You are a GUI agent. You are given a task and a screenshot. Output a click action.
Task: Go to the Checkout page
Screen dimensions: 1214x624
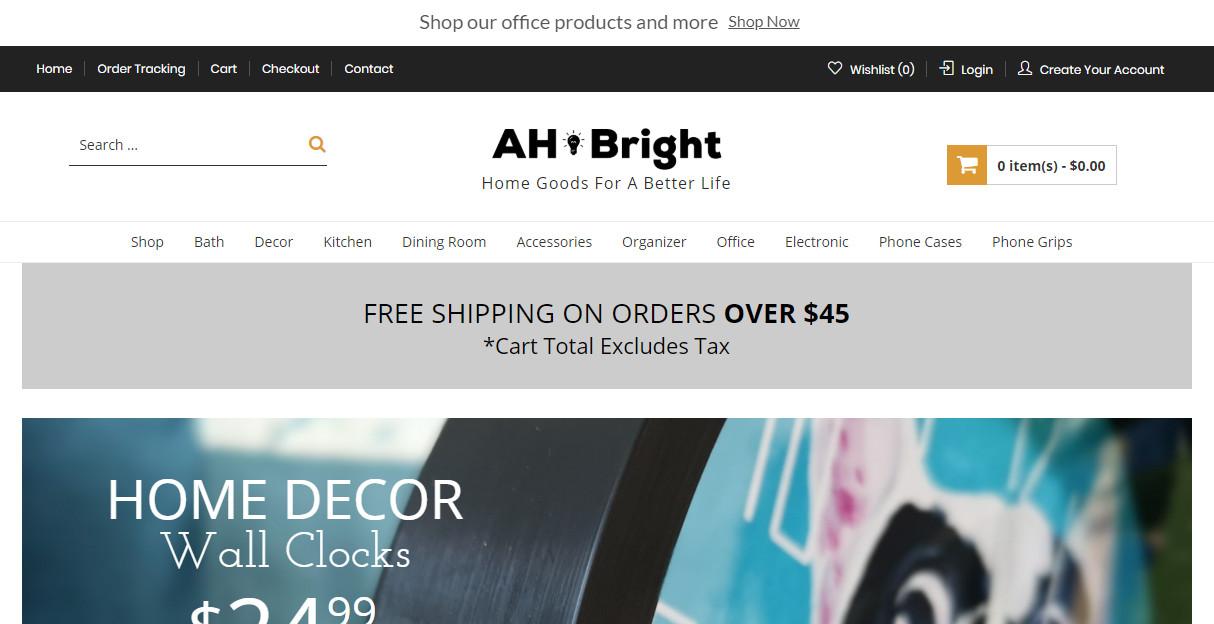(291, 69)
